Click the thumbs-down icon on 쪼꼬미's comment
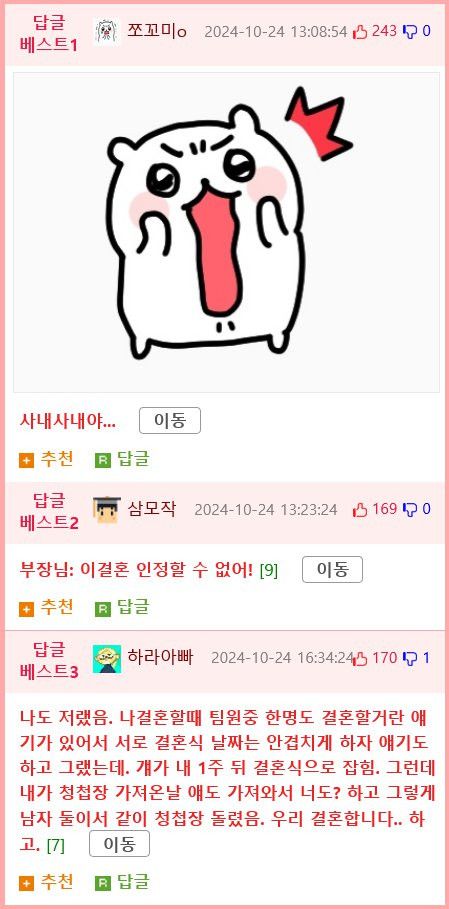The image size is (449, 909). pos(410,32)
